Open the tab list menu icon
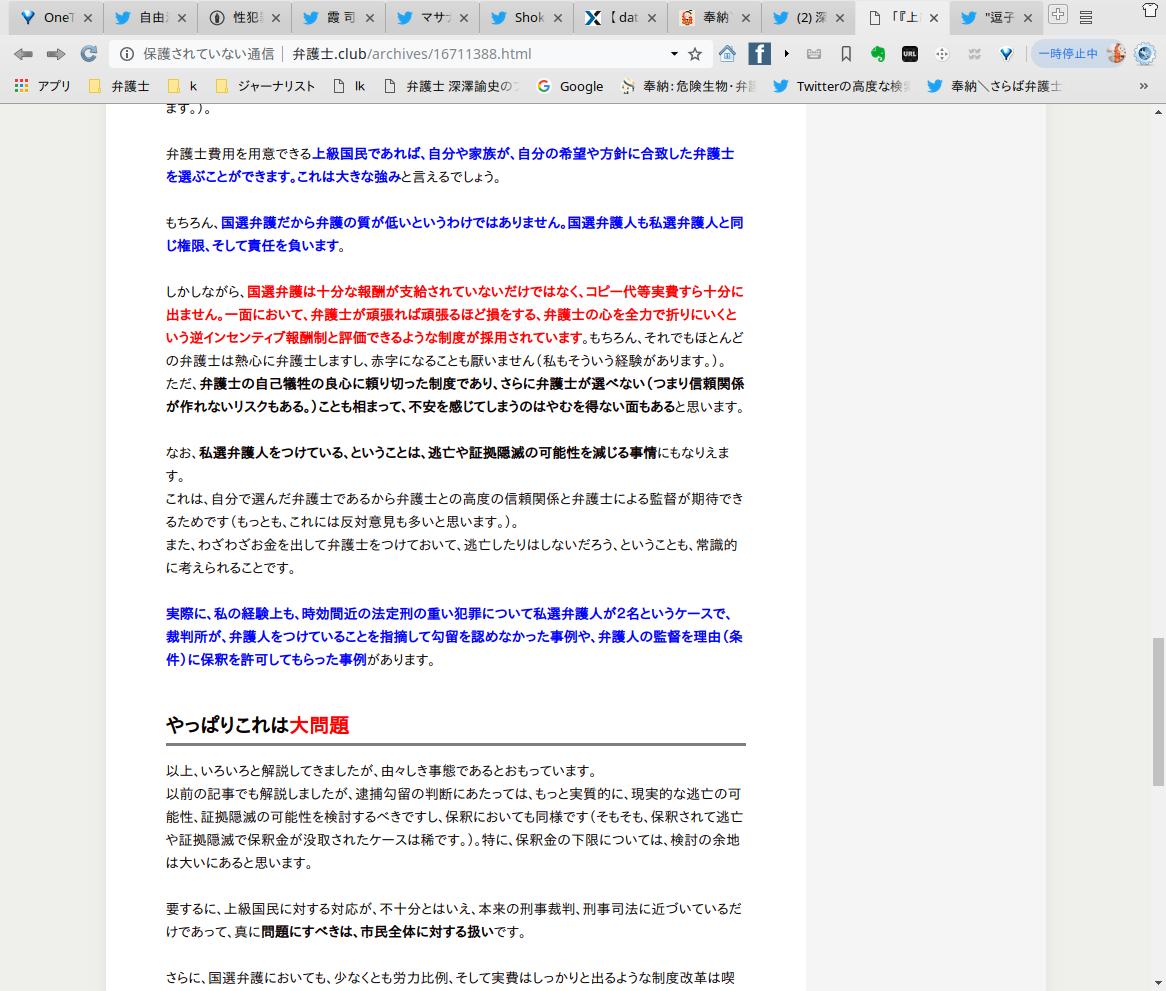The width and height of the screenshot is (1166, 991). 1086,16
